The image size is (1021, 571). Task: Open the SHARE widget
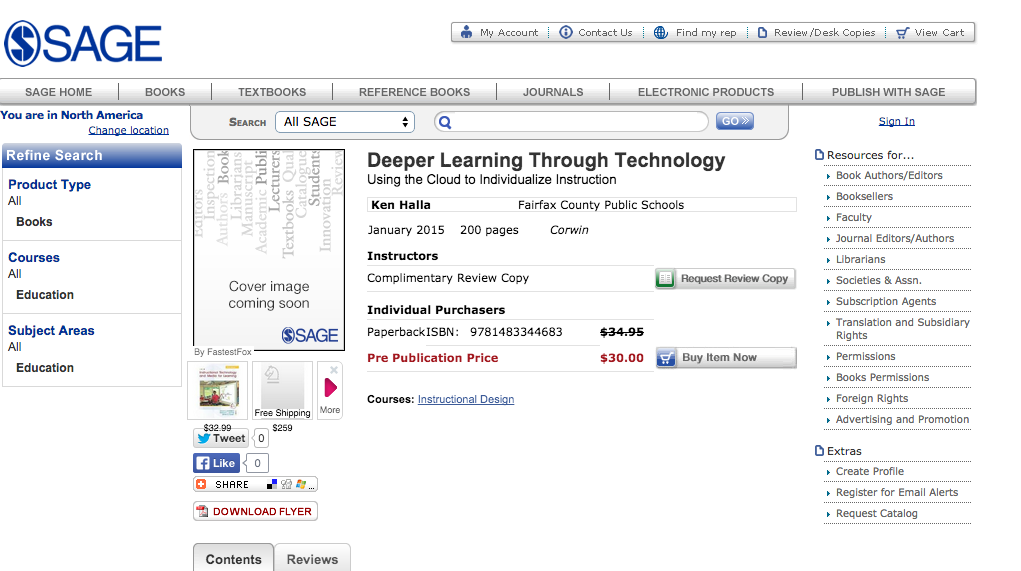pos(255,484)
